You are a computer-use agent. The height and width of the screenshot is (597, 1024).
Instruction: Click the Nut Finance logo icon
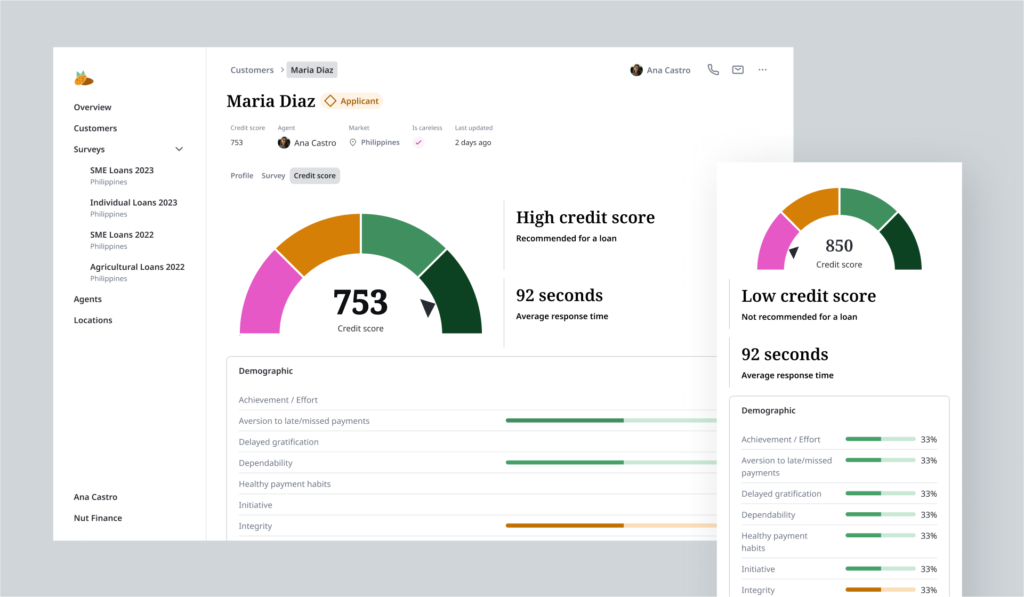84,78
